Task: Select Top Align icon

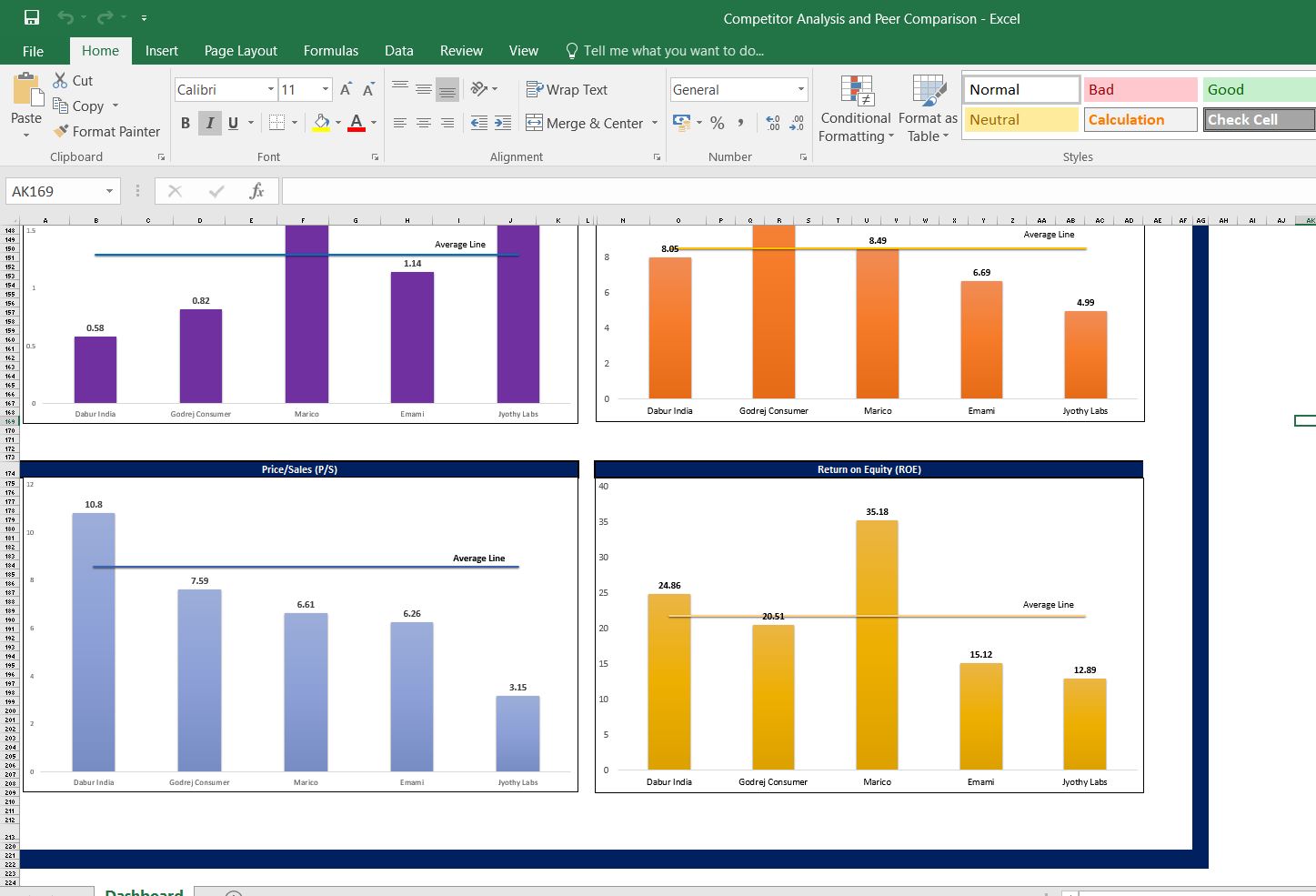Action: click(x=400, y=88)
